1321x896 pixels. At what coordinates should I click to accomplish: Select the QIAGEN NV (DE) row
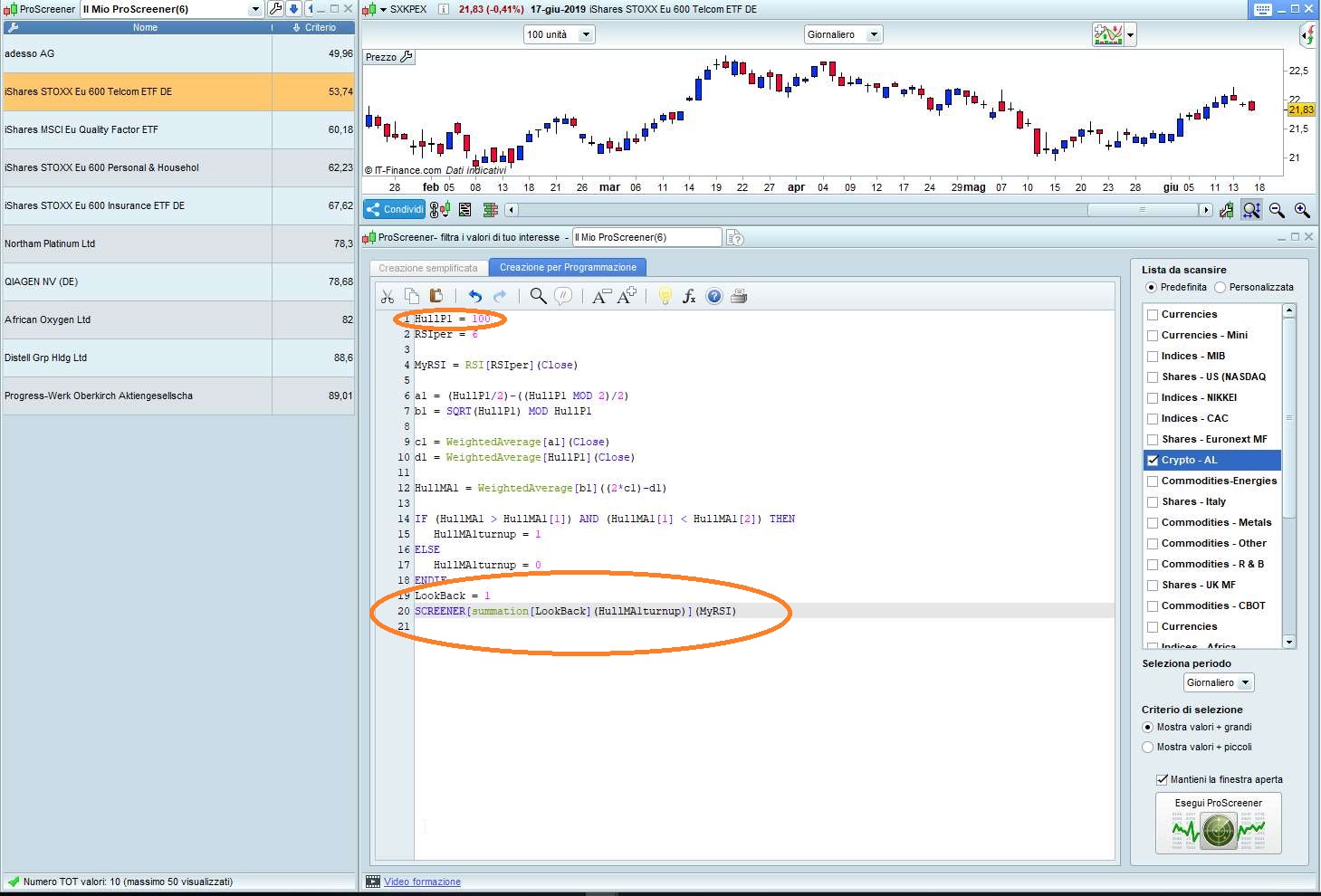[x=178, y=281]
